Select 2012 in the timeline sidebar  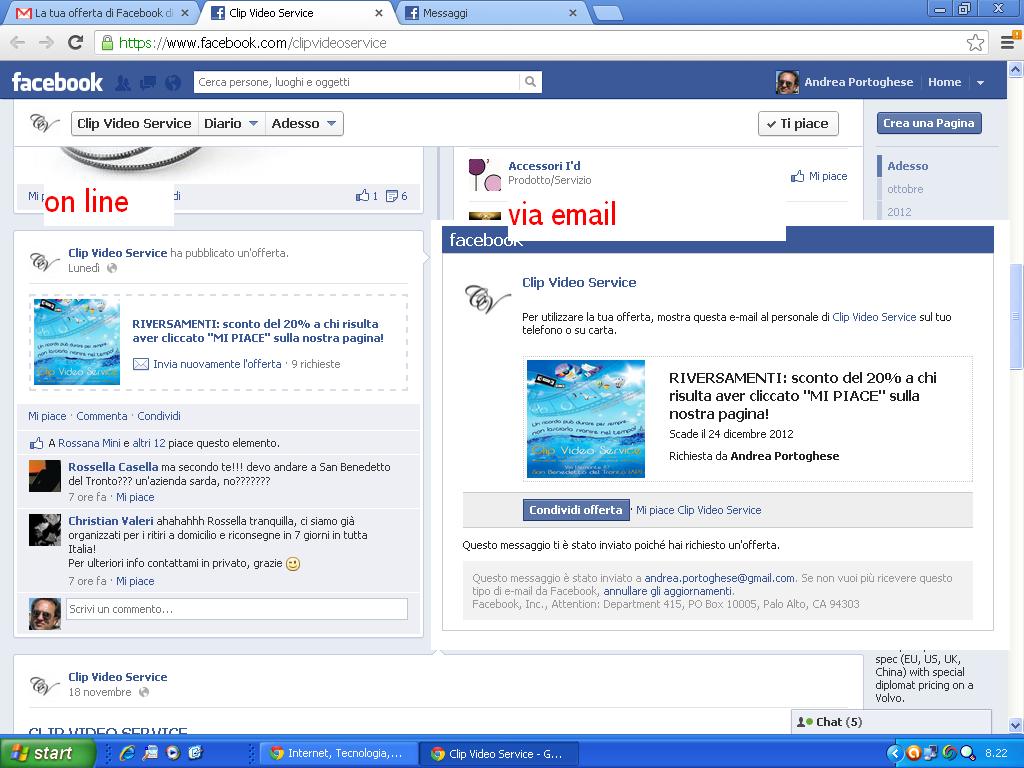pyautogui.click(x=899, y=212)
